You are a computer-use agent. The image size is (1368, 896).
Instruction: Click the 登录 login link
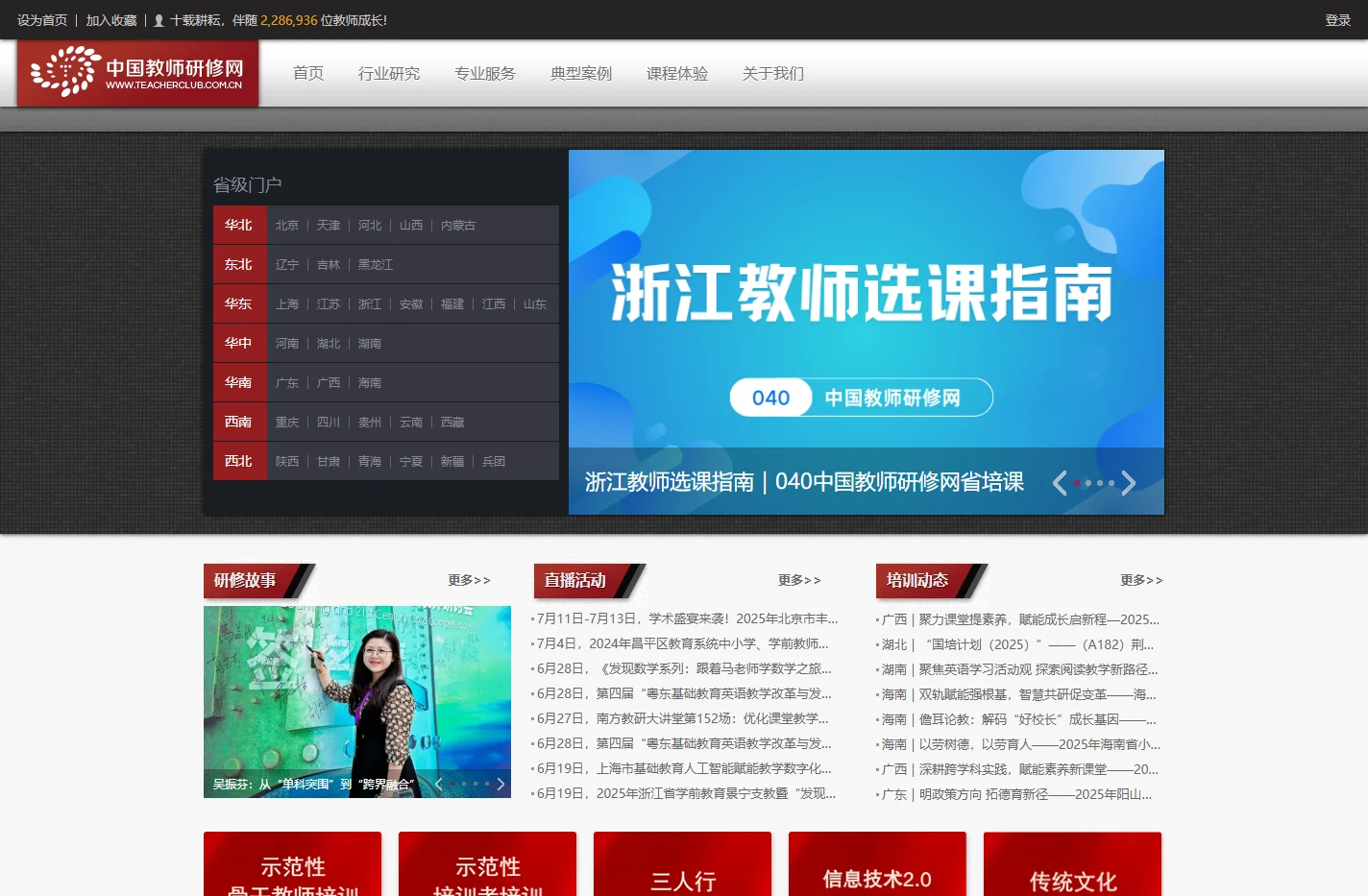click(1338, 20)
